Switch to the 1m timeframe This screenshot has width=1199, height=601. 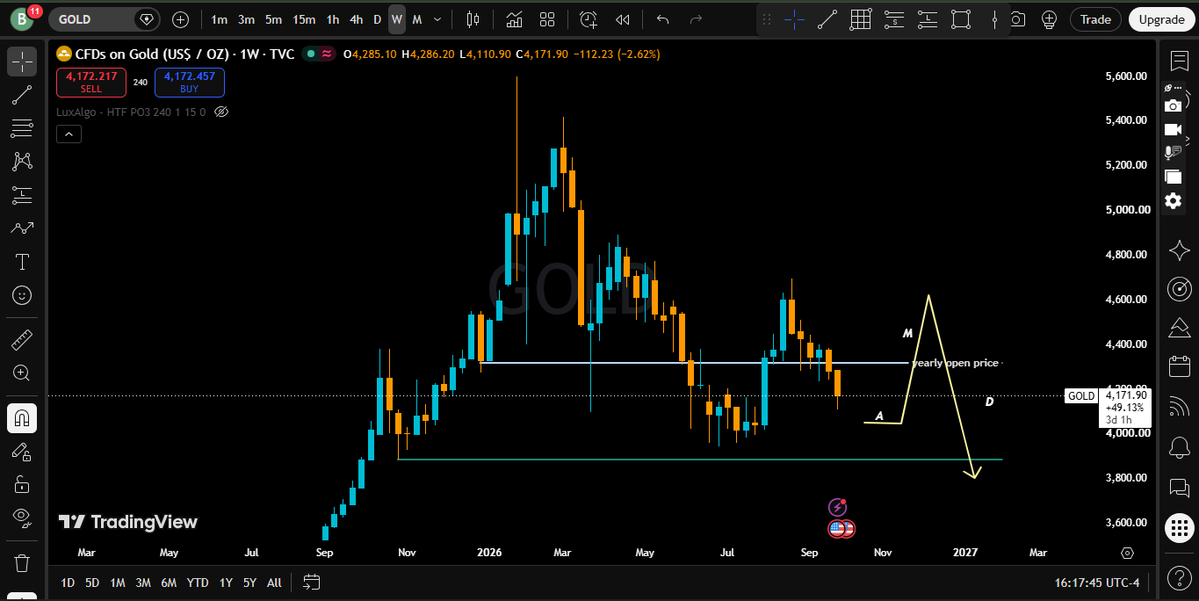219,19
